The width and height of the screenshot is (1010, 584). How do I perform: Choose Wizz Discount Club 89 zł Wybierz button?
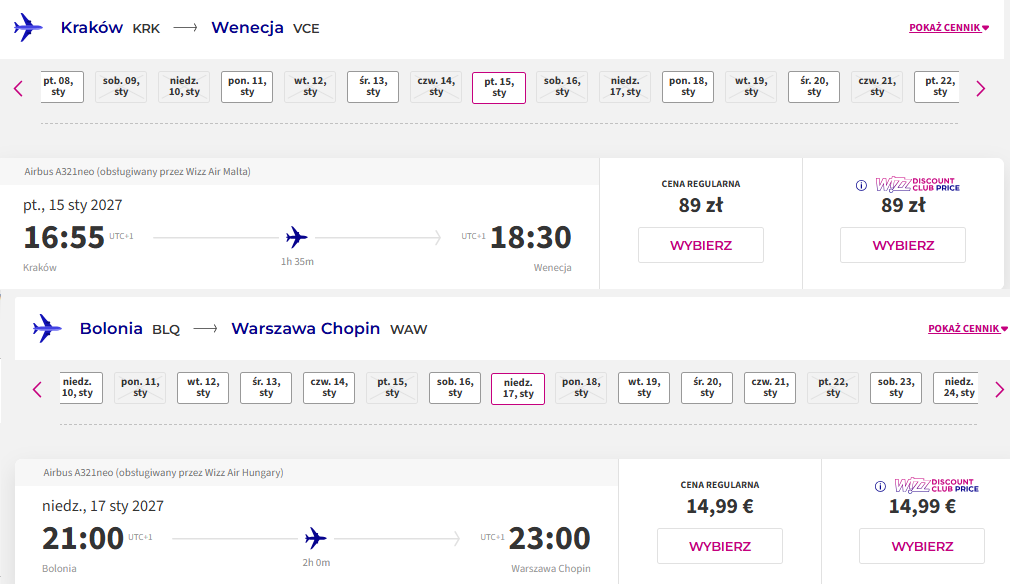[903, 245]
